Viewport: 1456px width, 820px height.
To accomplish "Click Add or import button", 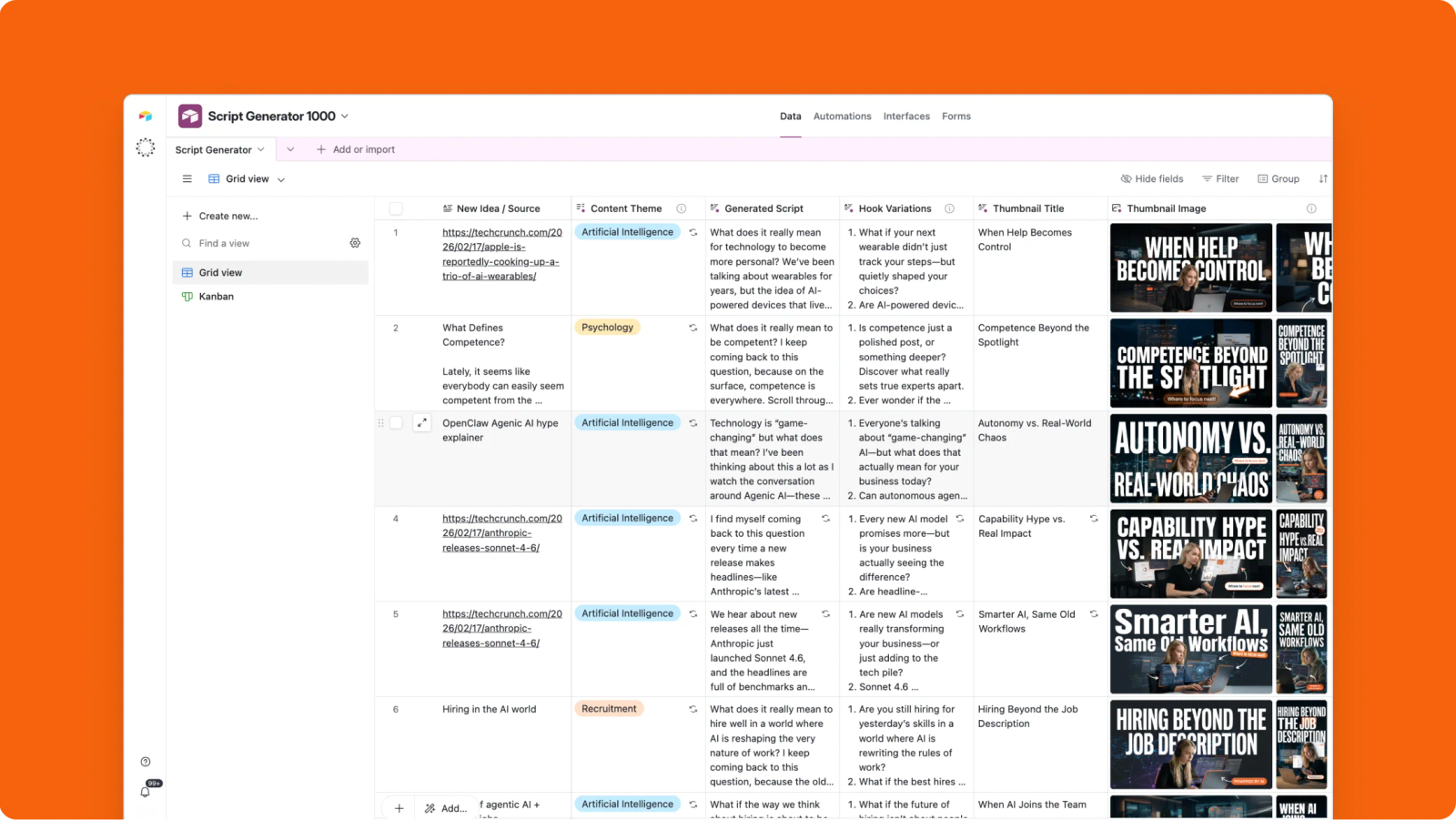I will point(355,149).
